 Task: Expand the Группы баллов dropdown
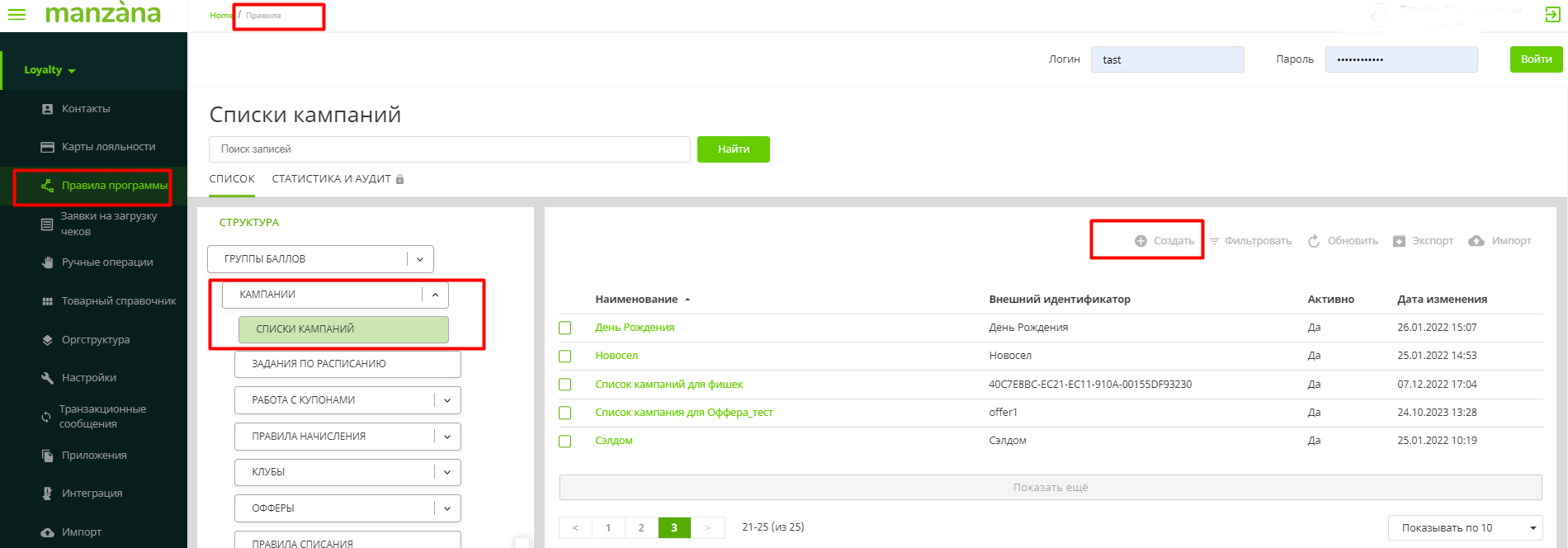pos(419,259)
